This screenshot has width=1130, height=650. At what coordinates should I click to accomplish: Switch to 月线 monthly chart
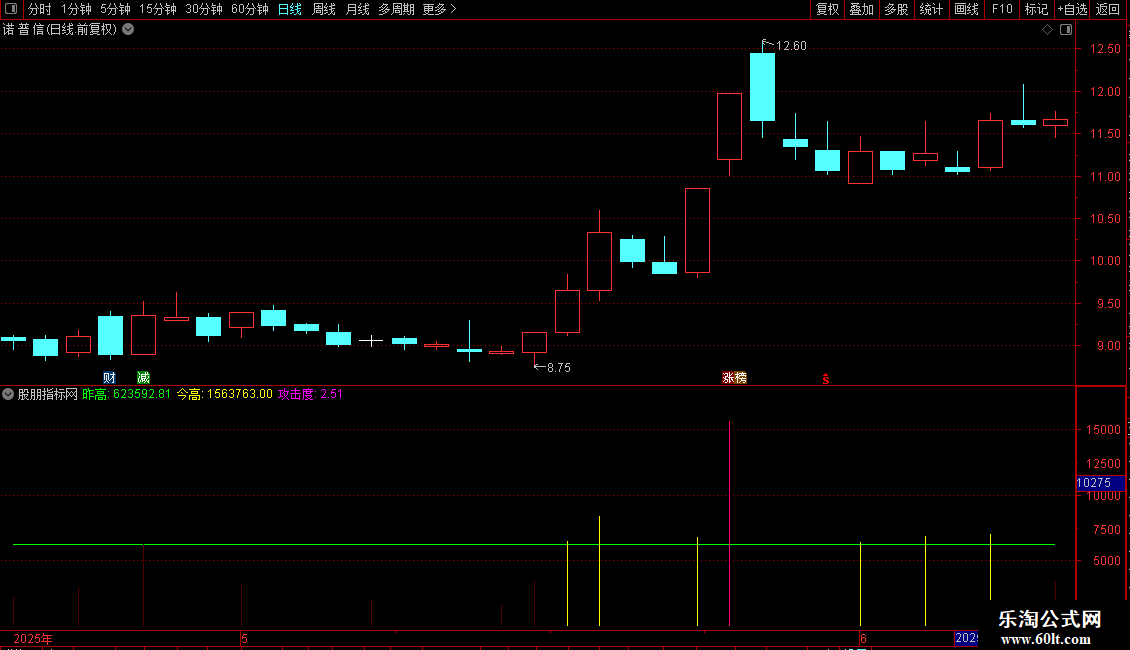pos(357,9)
